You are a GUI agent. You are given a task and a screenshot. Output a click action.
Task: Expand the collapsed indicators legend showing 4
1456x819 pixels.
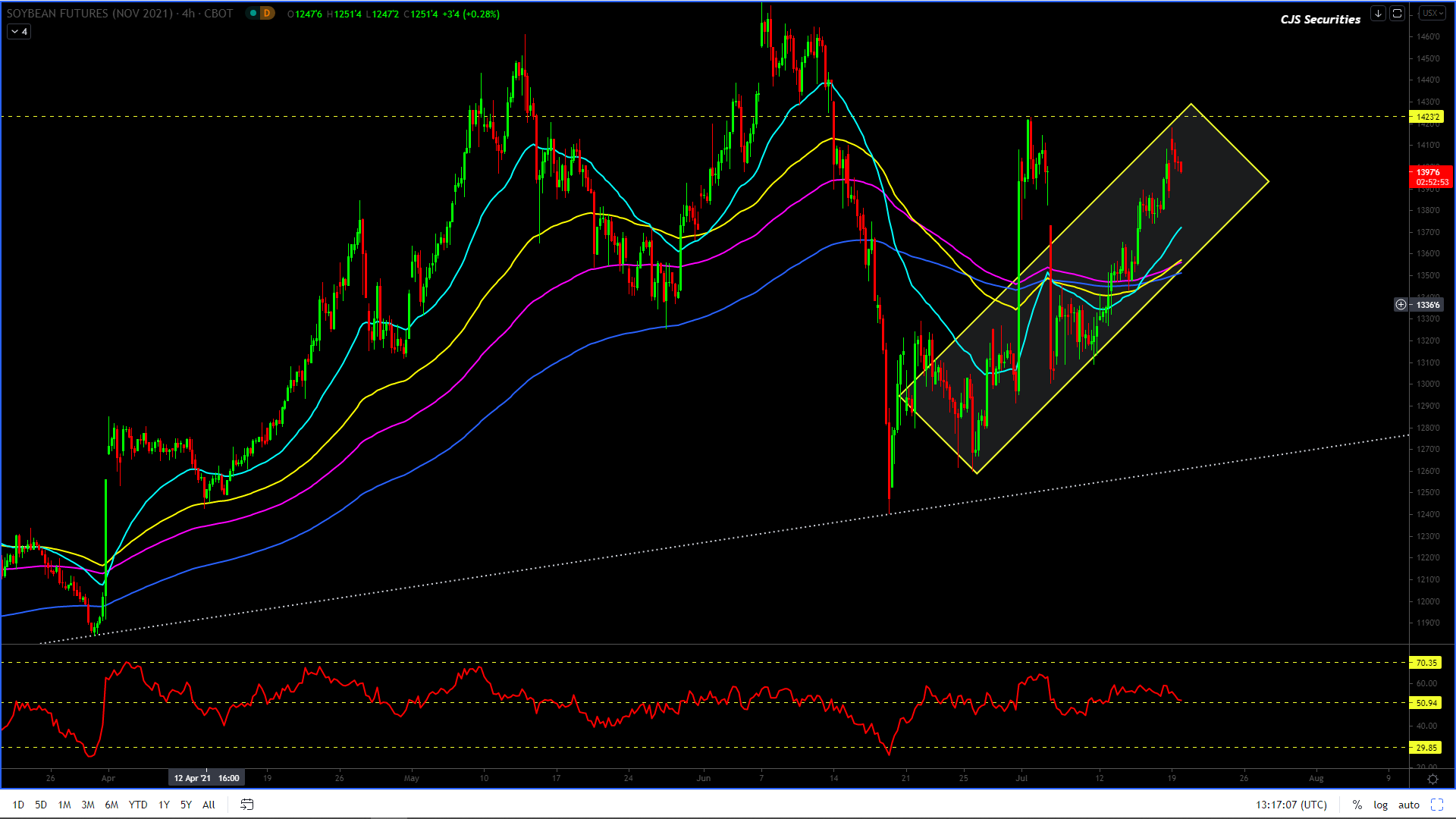tap(19, 32)
